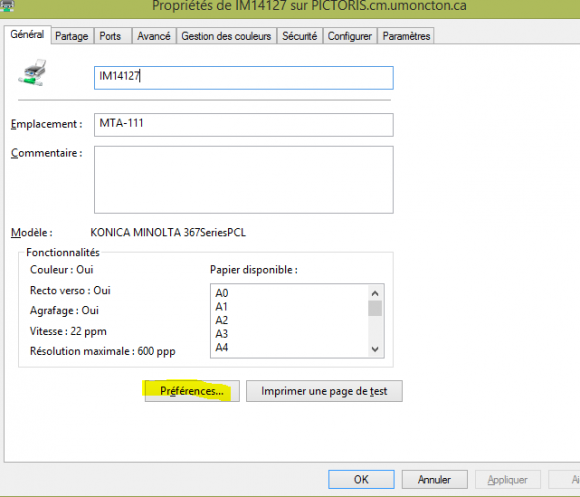580x497 pixels.
Task: Switch to the Général tab
Action: coord(27,34)
